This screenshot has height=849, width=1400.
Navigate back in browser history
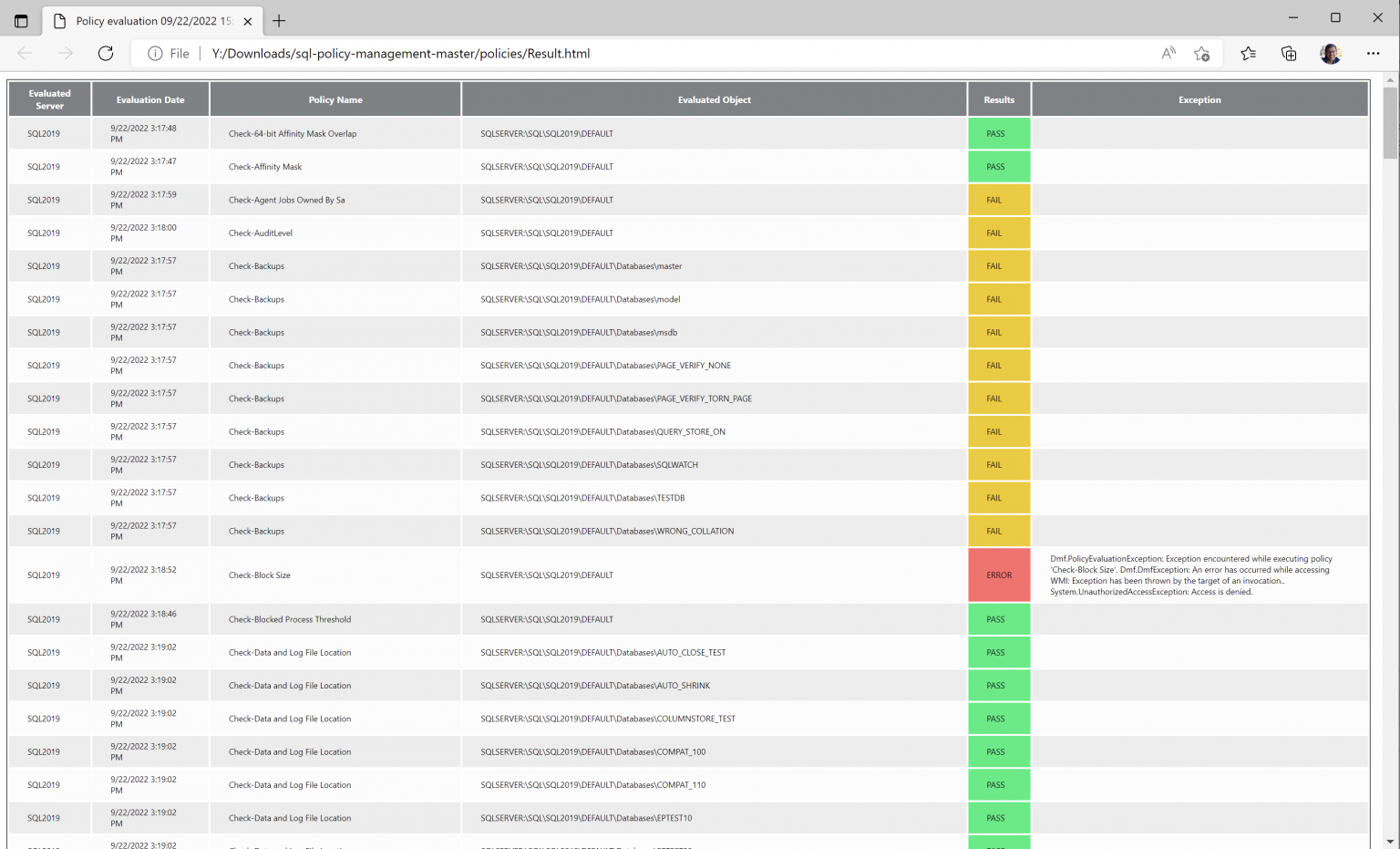click(25, 53)
